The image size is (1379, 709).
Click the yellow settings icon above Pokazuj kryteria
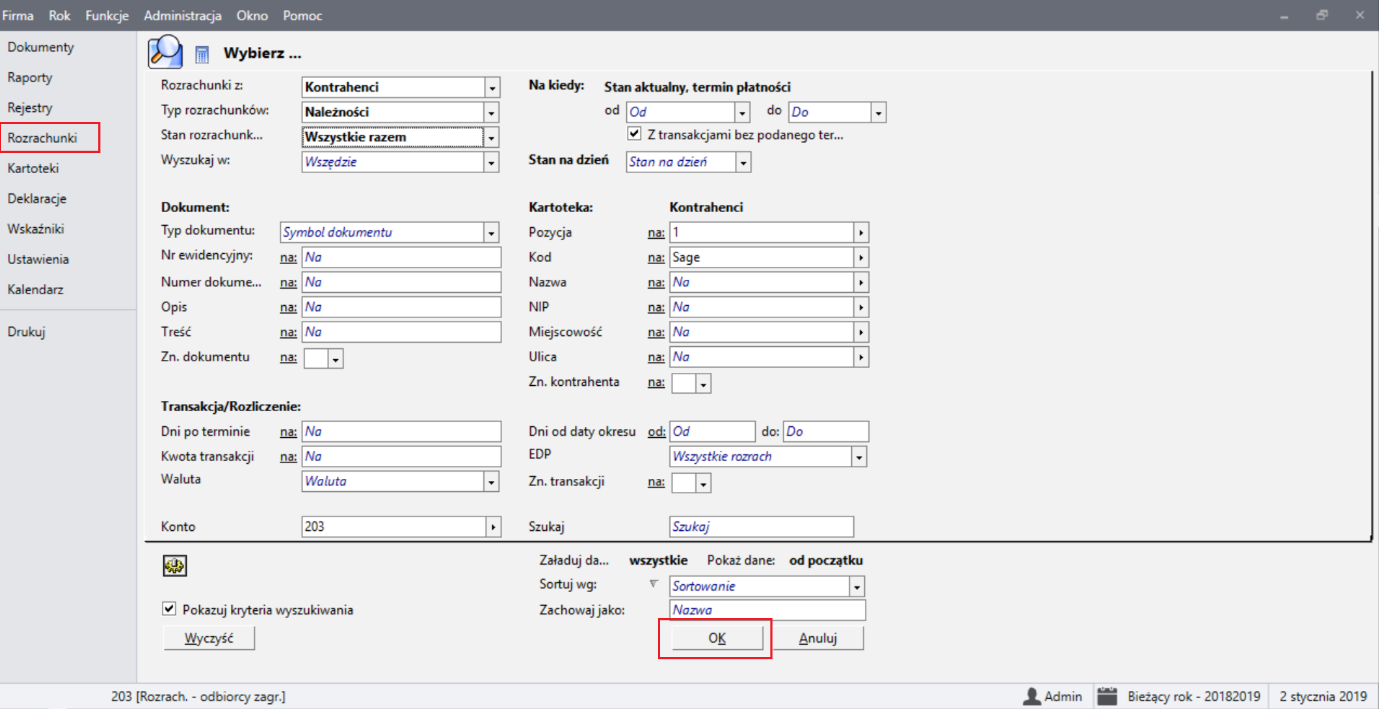(175, 566)
